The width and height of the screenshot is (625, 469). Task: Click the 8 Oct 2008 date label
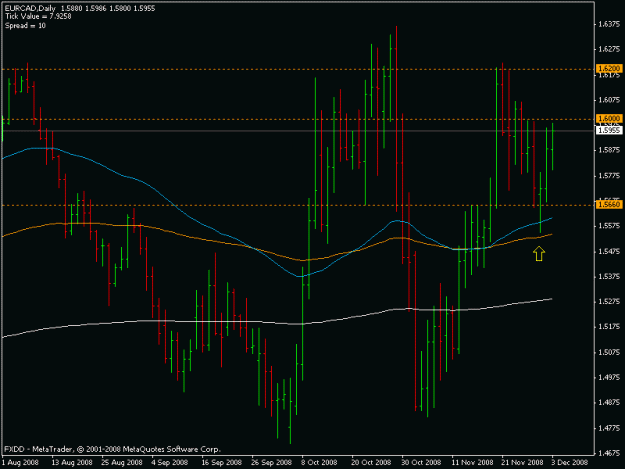point(319,462)
